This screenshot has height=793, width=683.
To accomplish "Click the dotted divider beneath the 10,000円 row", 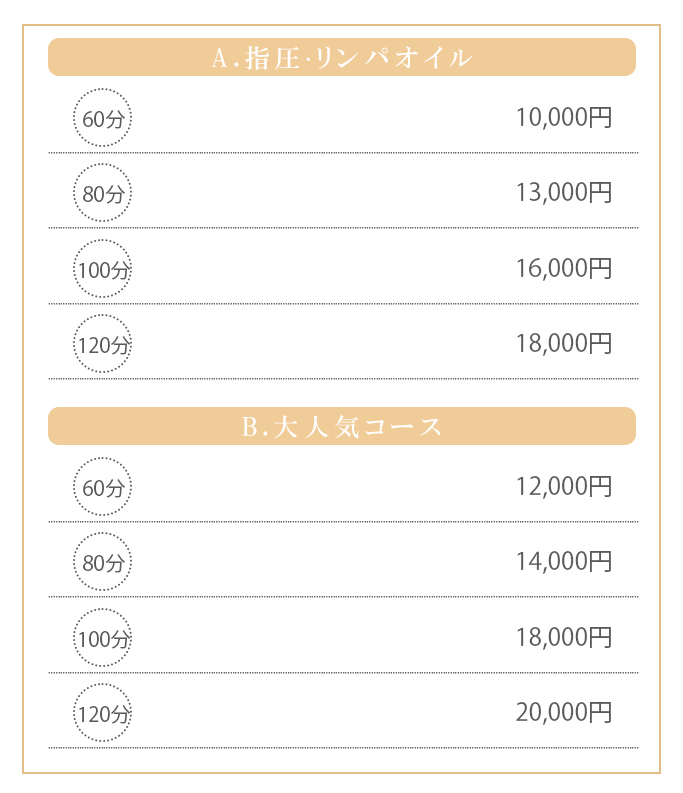I will (x=342, y=153).
